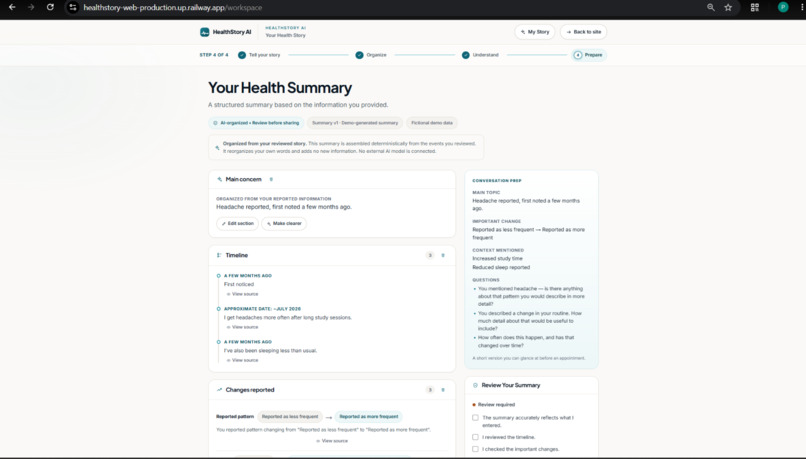Screen dimensions: 806x459
Task: Check 'The summary accurately reflects what I entered'
Action: [x=475, y=417]
